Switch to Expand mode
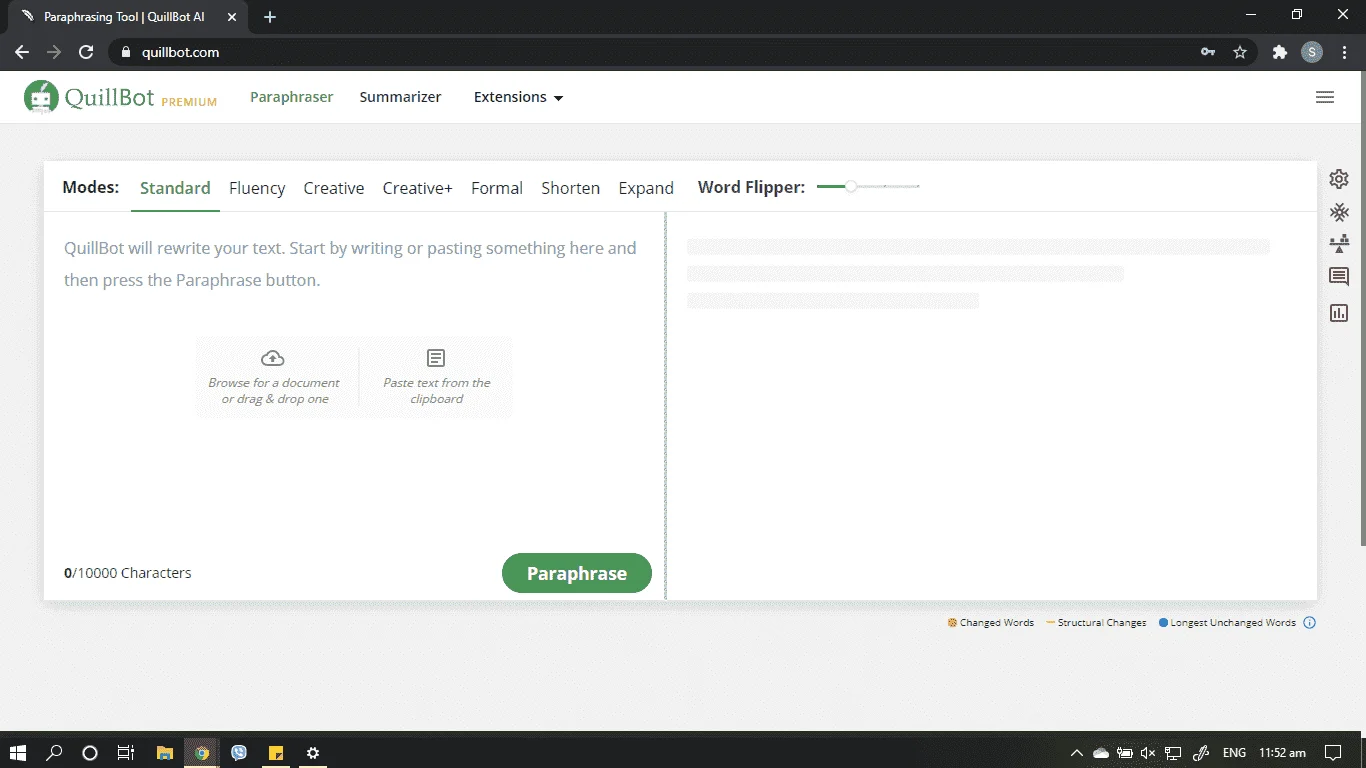This screenshot has height=768, width=1366. point(646,188)
